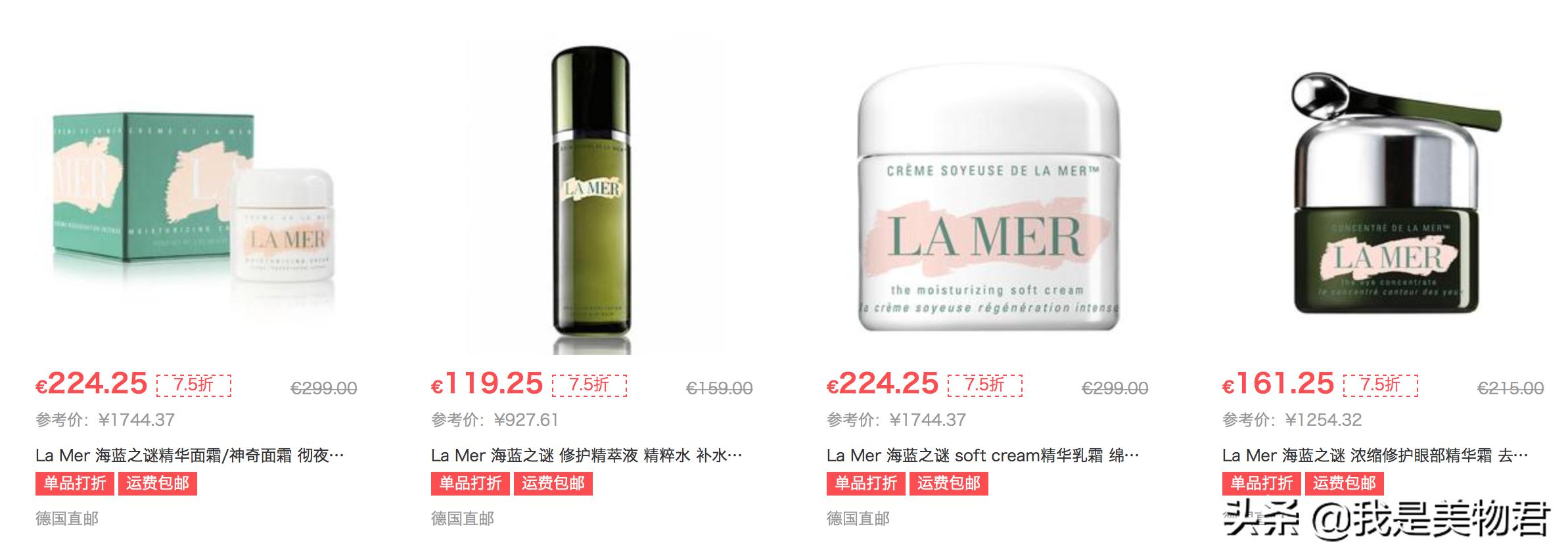Click the 浓缩修护眼部精华霜 product title

pyautogui.click(x=1375, y=455)
